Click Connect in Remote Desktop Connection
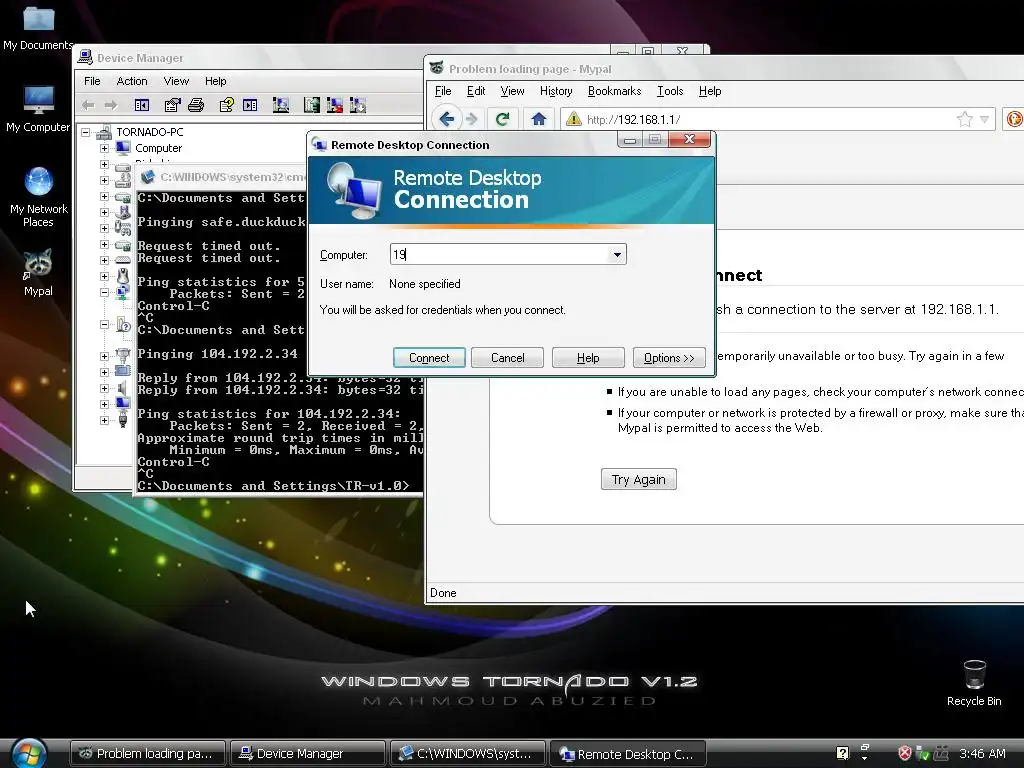Image resolution: width=1024 pixels, height=768 pixels. coord(429,358)
